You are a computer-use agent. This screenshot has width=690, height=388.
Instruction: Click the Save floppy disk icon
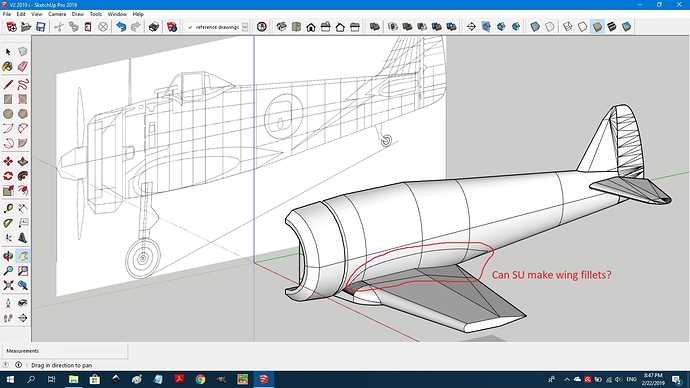tap(40, 27)
